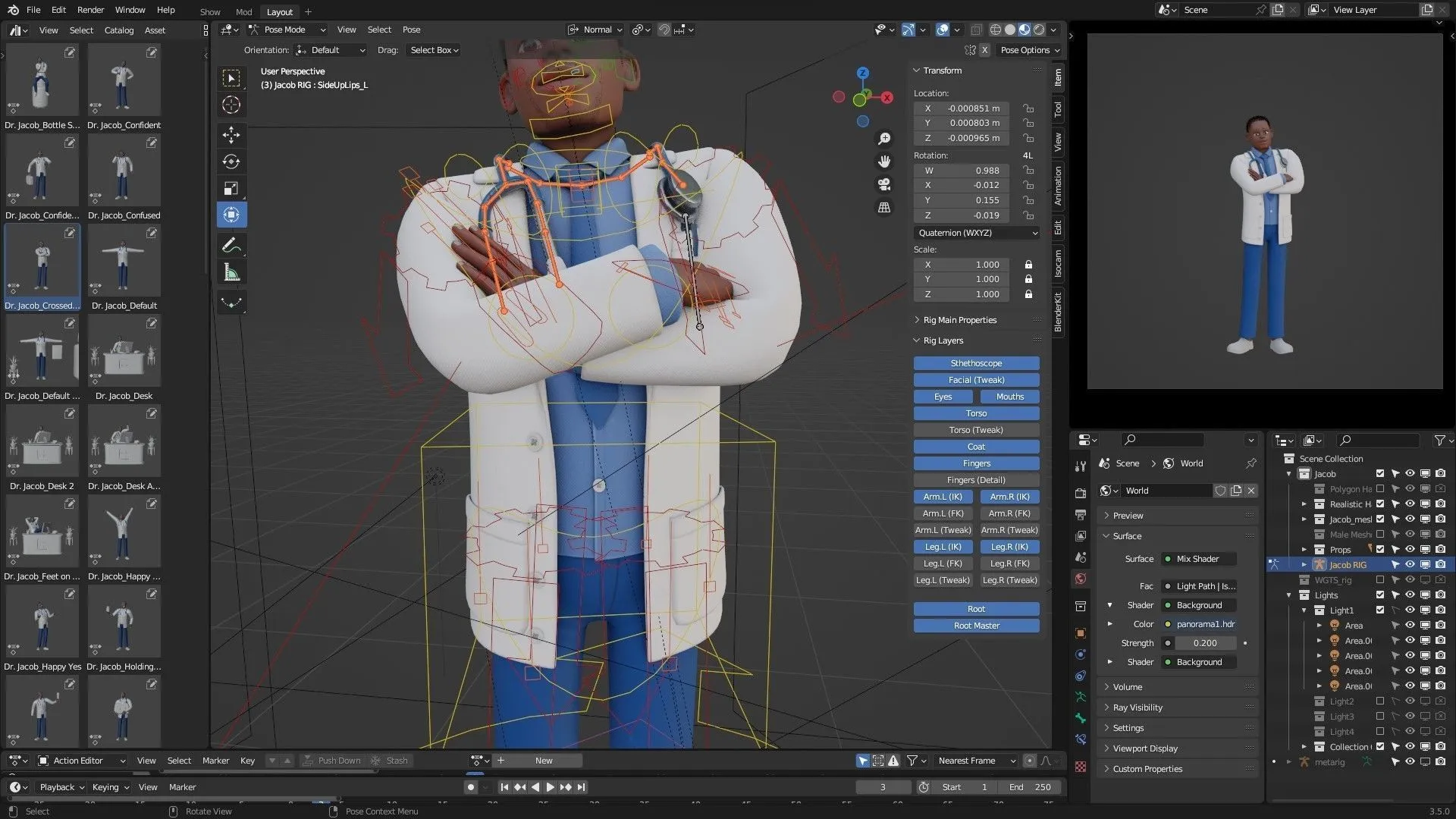1456x819 pixels.
Task: Open the Render Properties tab
Action: (1080, 493)
